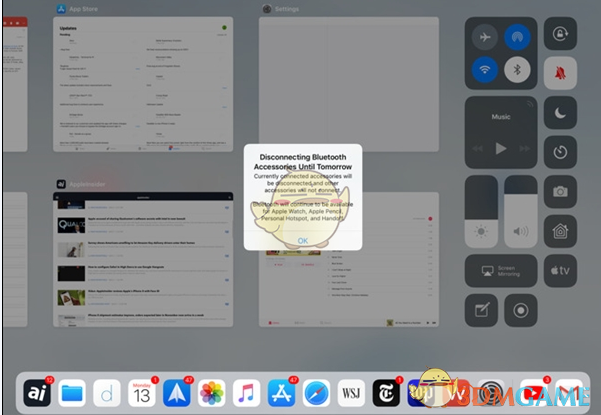Toggle the red bell mute control

pos(560,73)
